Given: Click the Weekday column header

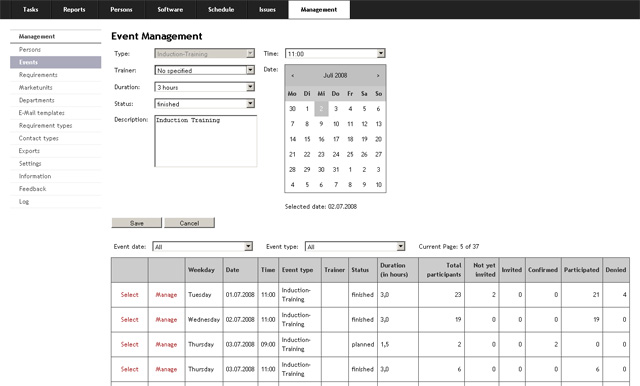Looking at the screenshot, I should coord(204,270).
